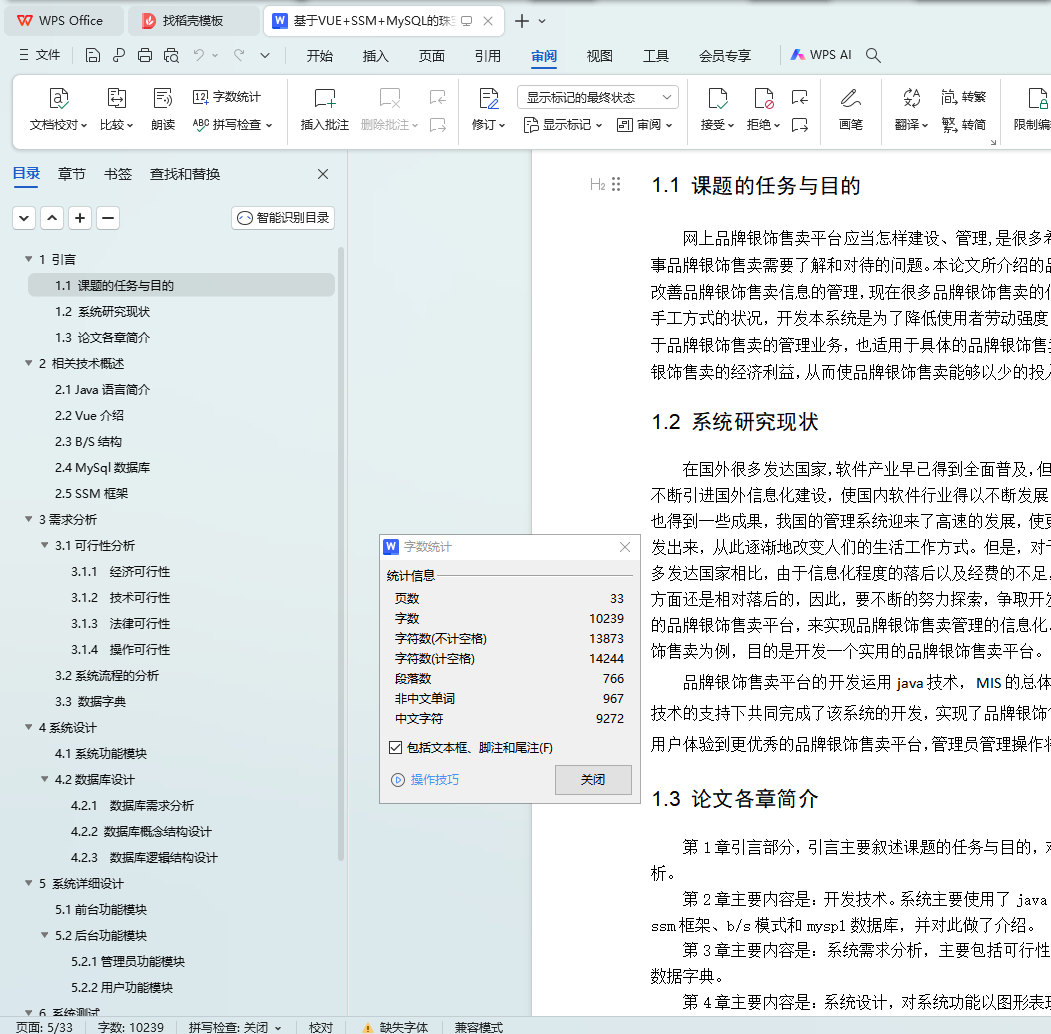1051x1034 pixels.
Task: Click the search magnifier icon
Action: tap(873, 56)
